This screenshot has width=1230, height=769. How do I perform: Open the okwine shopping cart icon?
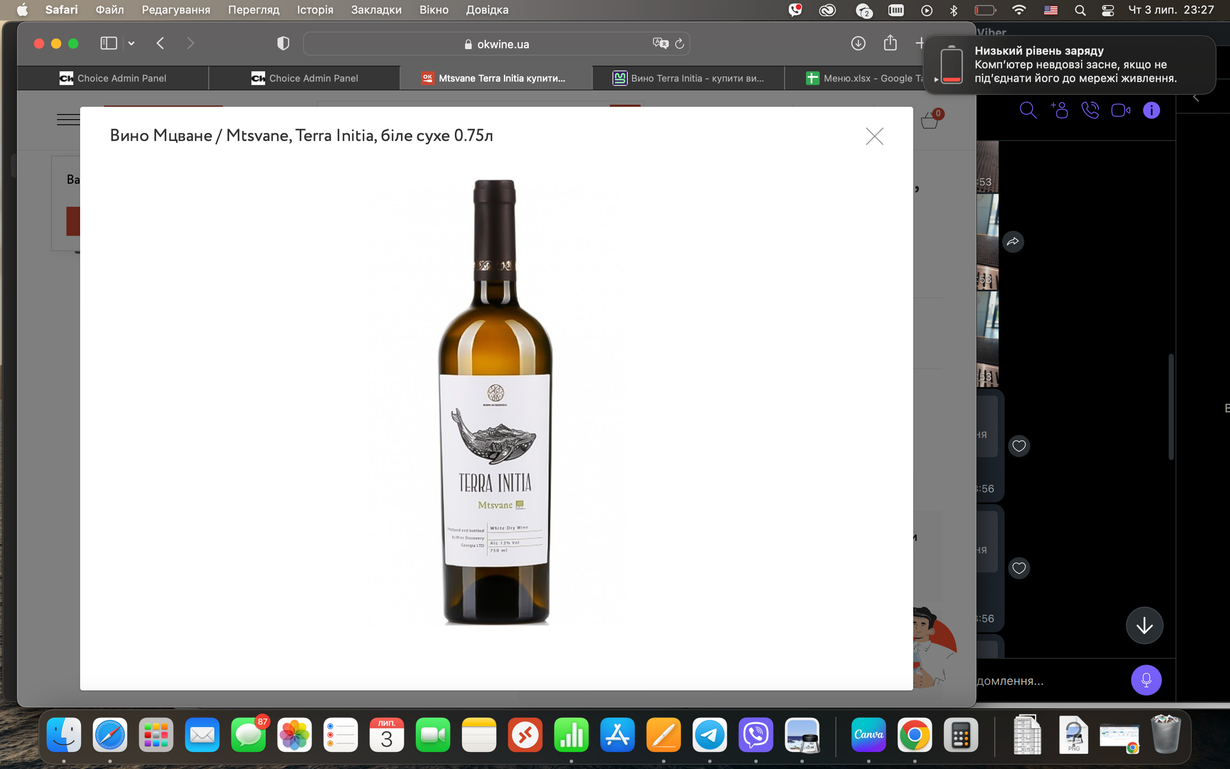click(x=930, y=120)
